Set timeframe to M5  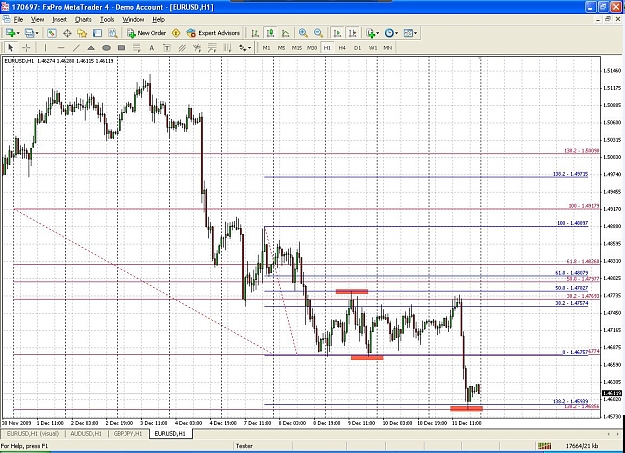pos(281,48)
